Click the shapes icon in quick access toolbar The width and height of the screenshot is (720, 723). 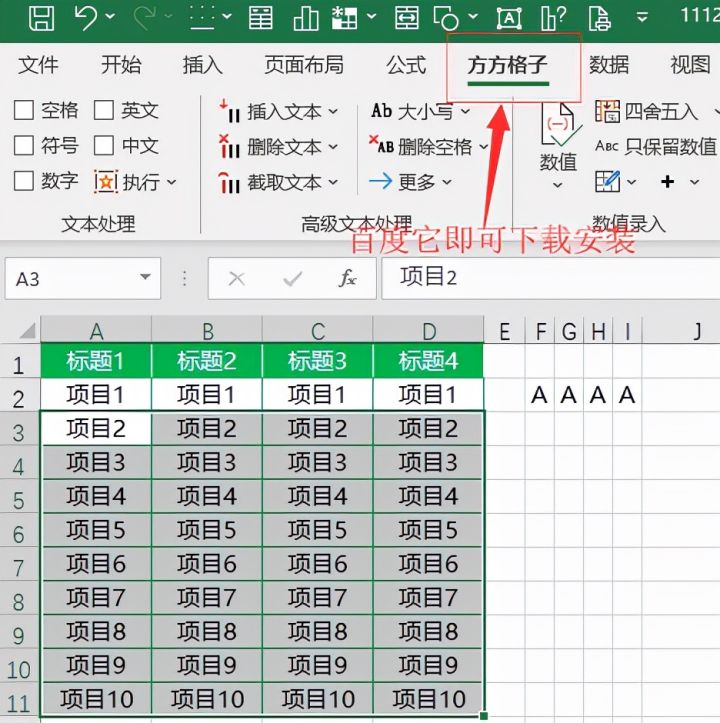point(446,18)
